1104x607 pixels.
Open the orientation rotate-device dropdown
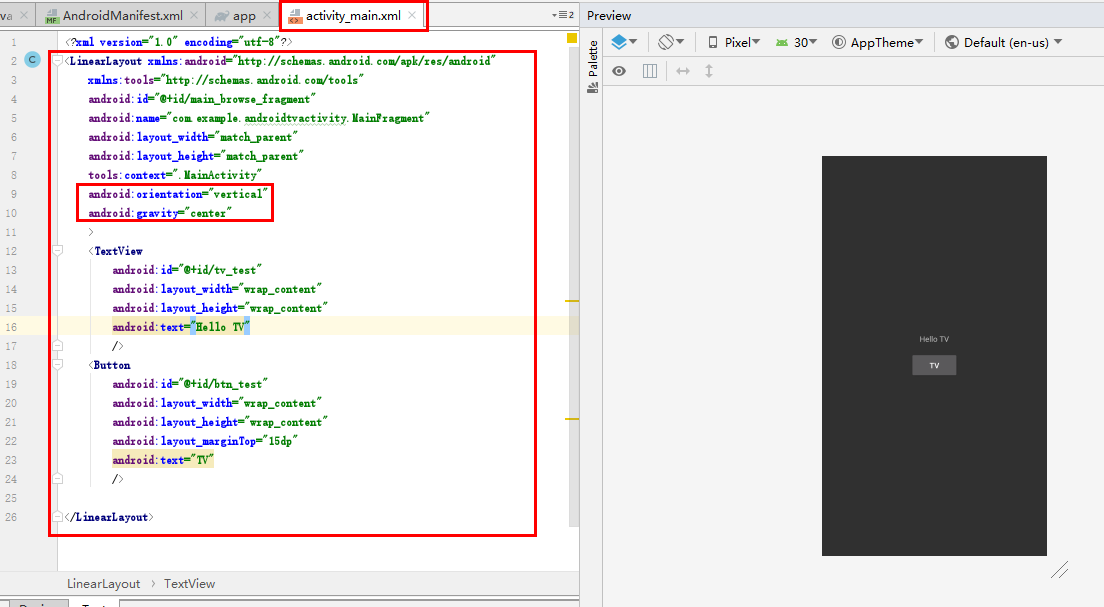click(x=671, y=42)
